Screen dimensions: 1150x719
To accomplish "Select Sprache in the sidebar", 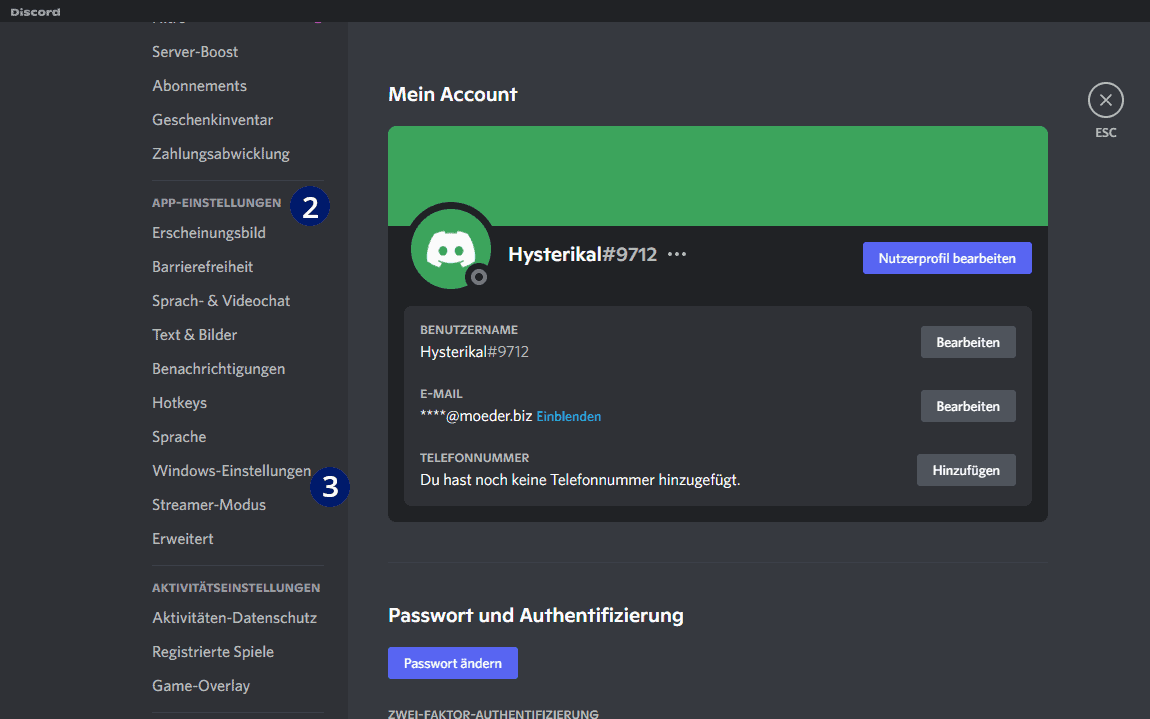I will pos(179,437).
